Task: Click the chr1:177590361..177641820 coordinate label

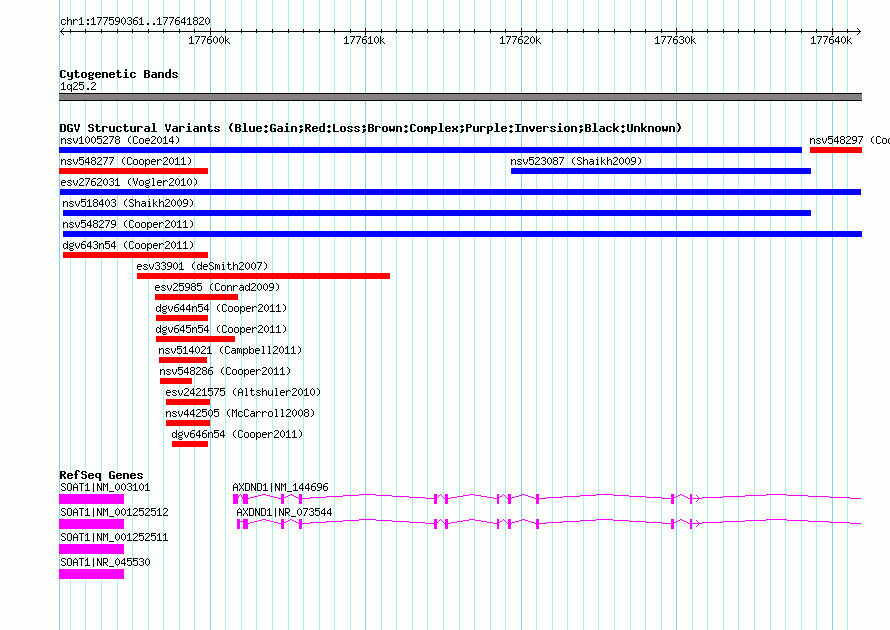Action: click(135, 21)
